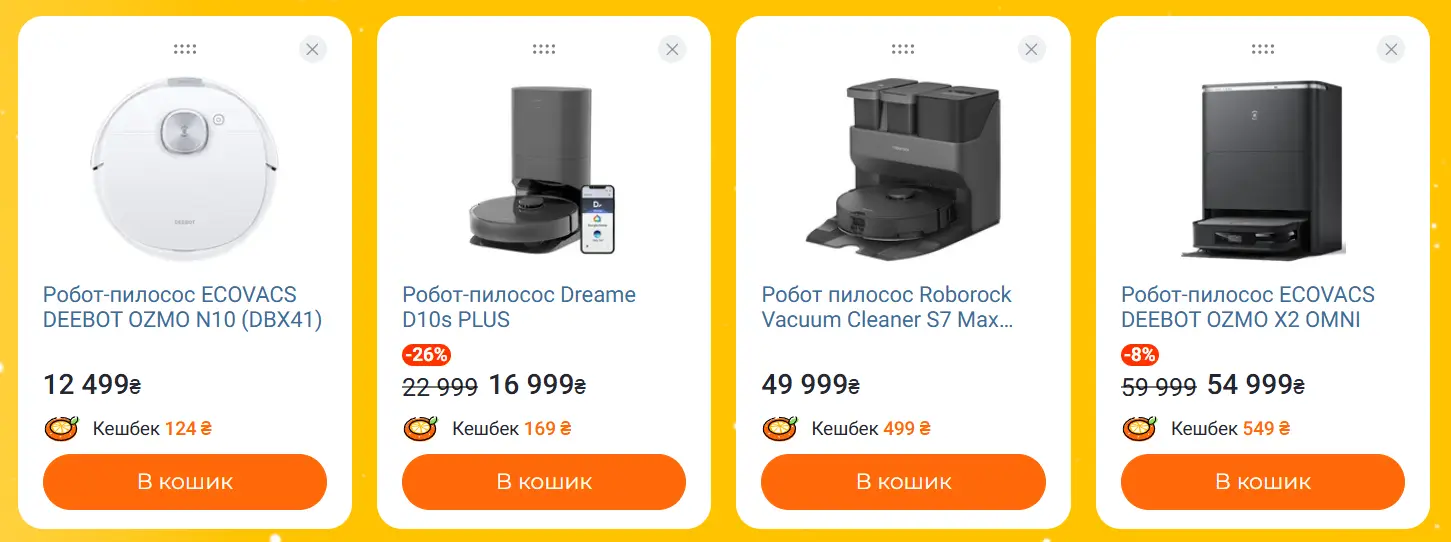
Task: Remove the ECOVACS DEEBOT OZMO N10 card
Action: point(313,49)
